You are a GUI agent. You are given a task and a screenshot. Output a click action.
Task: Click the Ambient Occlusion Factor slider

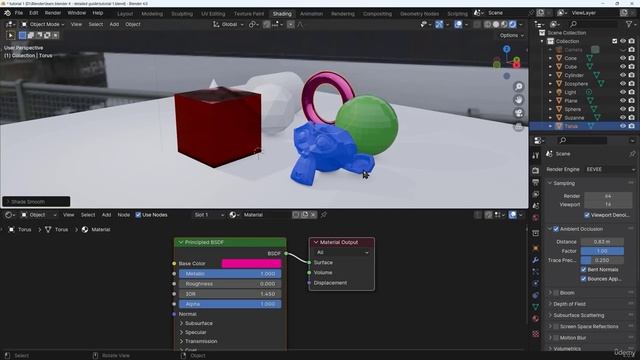click(x=602, y=251)
